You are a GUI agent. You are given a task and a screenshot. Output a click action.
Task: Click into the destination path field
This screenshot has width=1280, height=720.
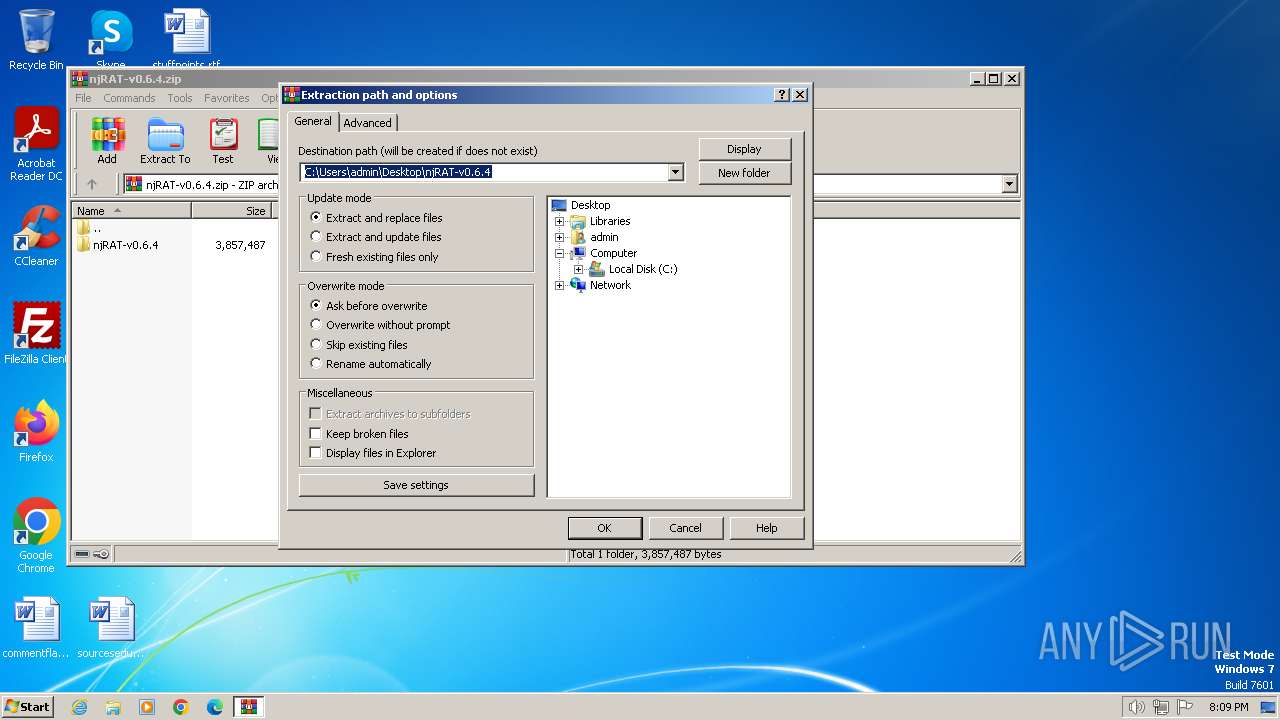(x=484, y=172)
